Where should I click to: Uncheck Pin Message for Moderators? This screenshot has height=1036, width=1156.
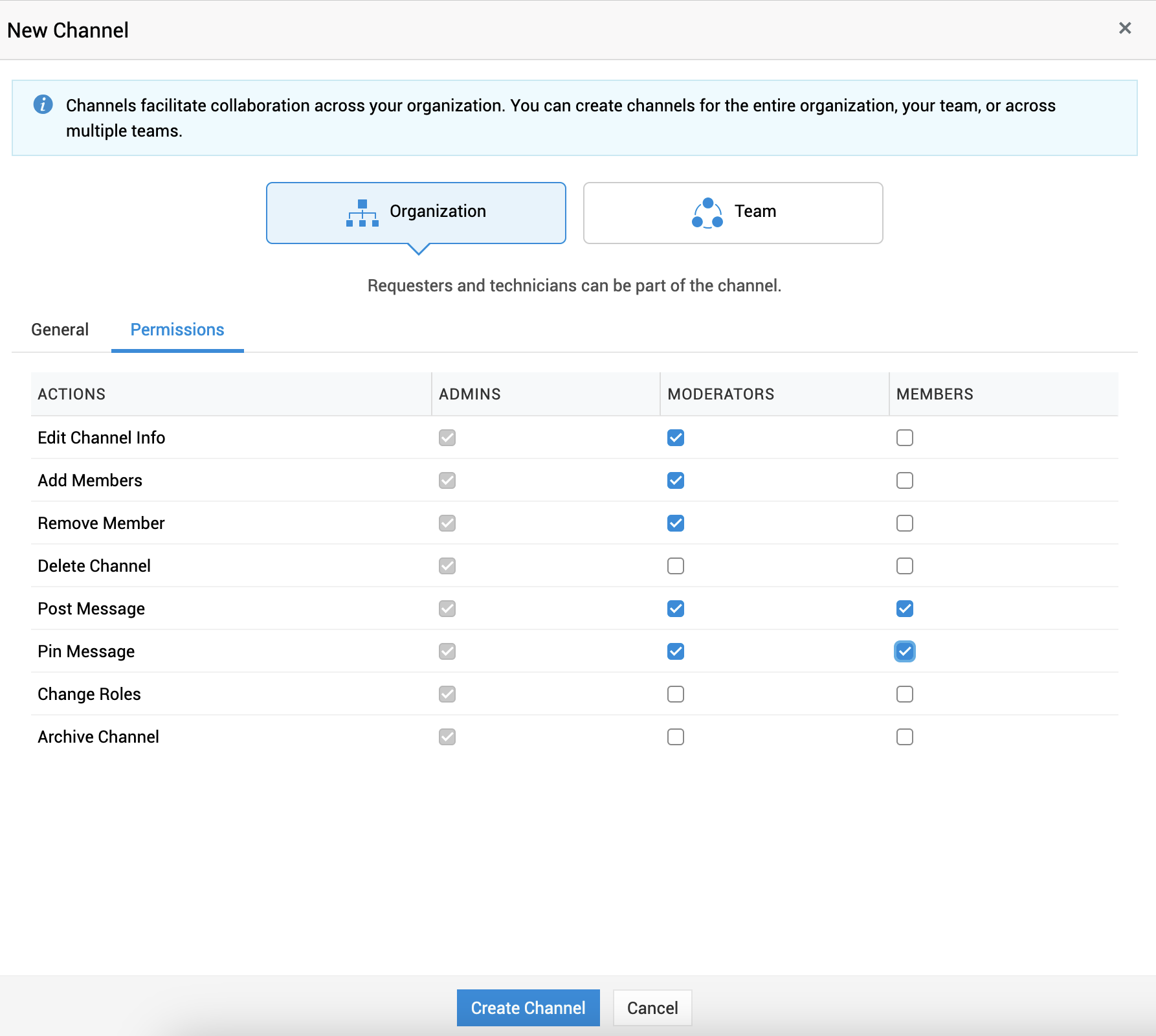tap(676, 651)
